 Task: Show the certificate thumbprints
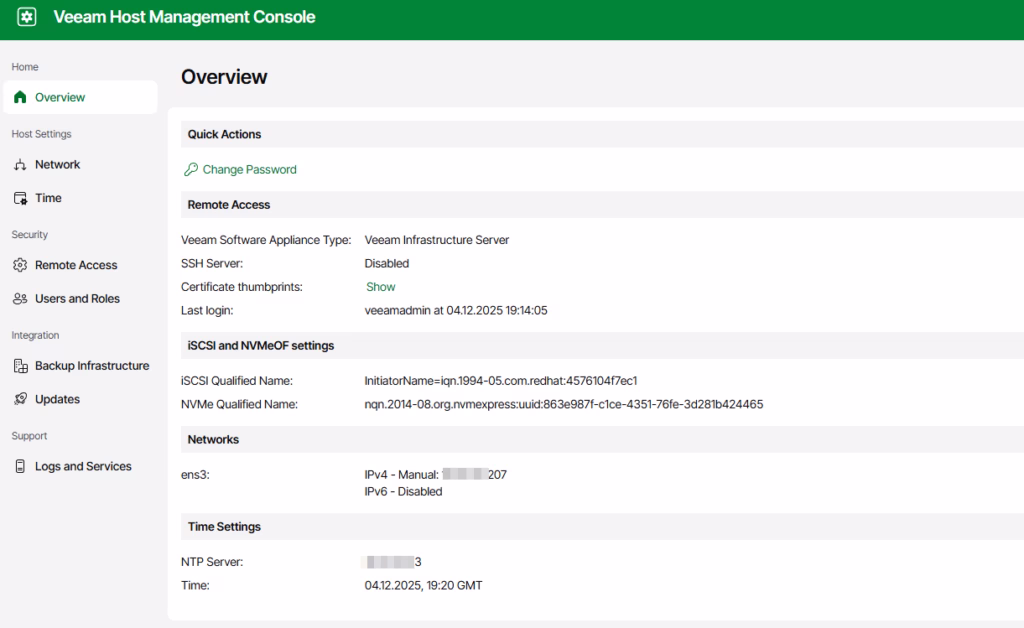(x=380, y=287)
